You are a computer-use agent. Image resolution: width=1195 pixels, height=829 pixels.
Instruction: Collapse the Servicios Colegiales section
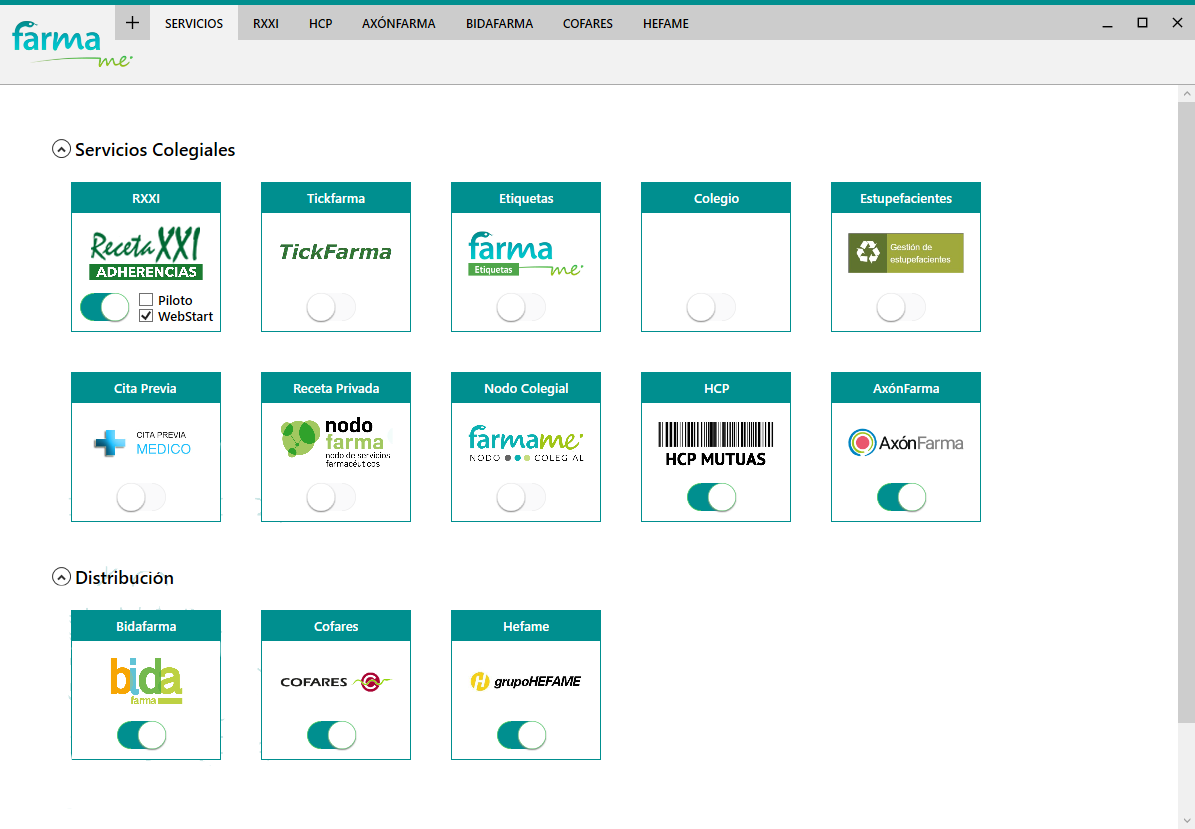(x=61, y=149)
